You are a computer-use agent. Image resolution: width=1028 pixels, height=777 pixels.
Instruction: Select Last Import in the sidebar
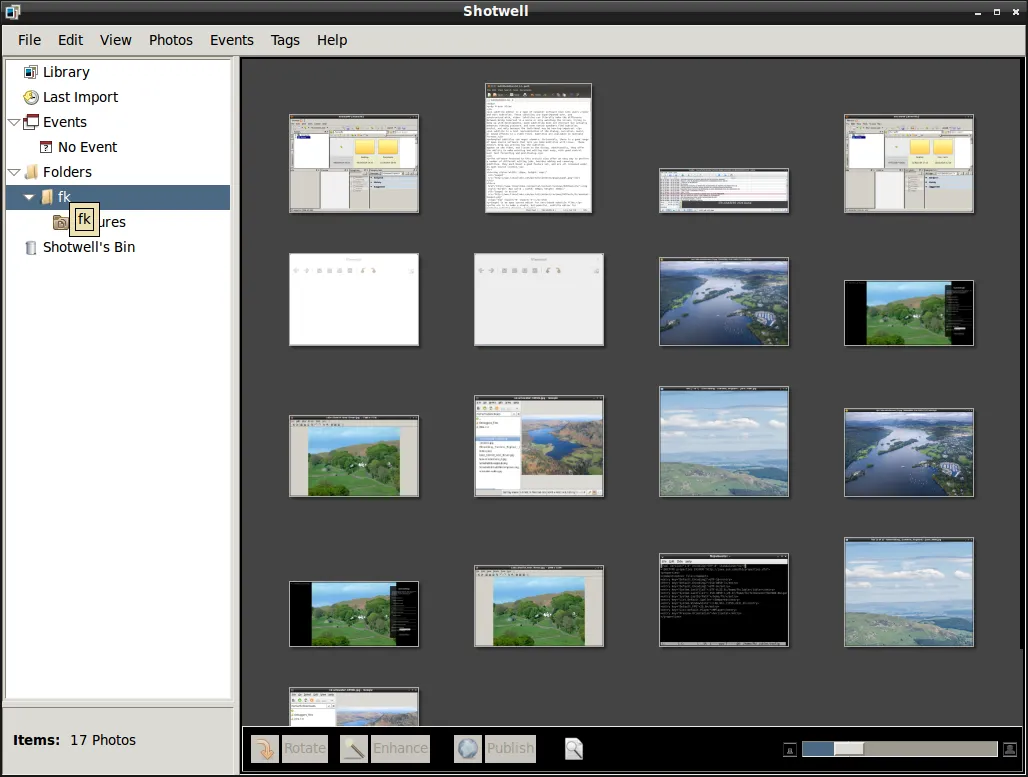coord(80,97)
